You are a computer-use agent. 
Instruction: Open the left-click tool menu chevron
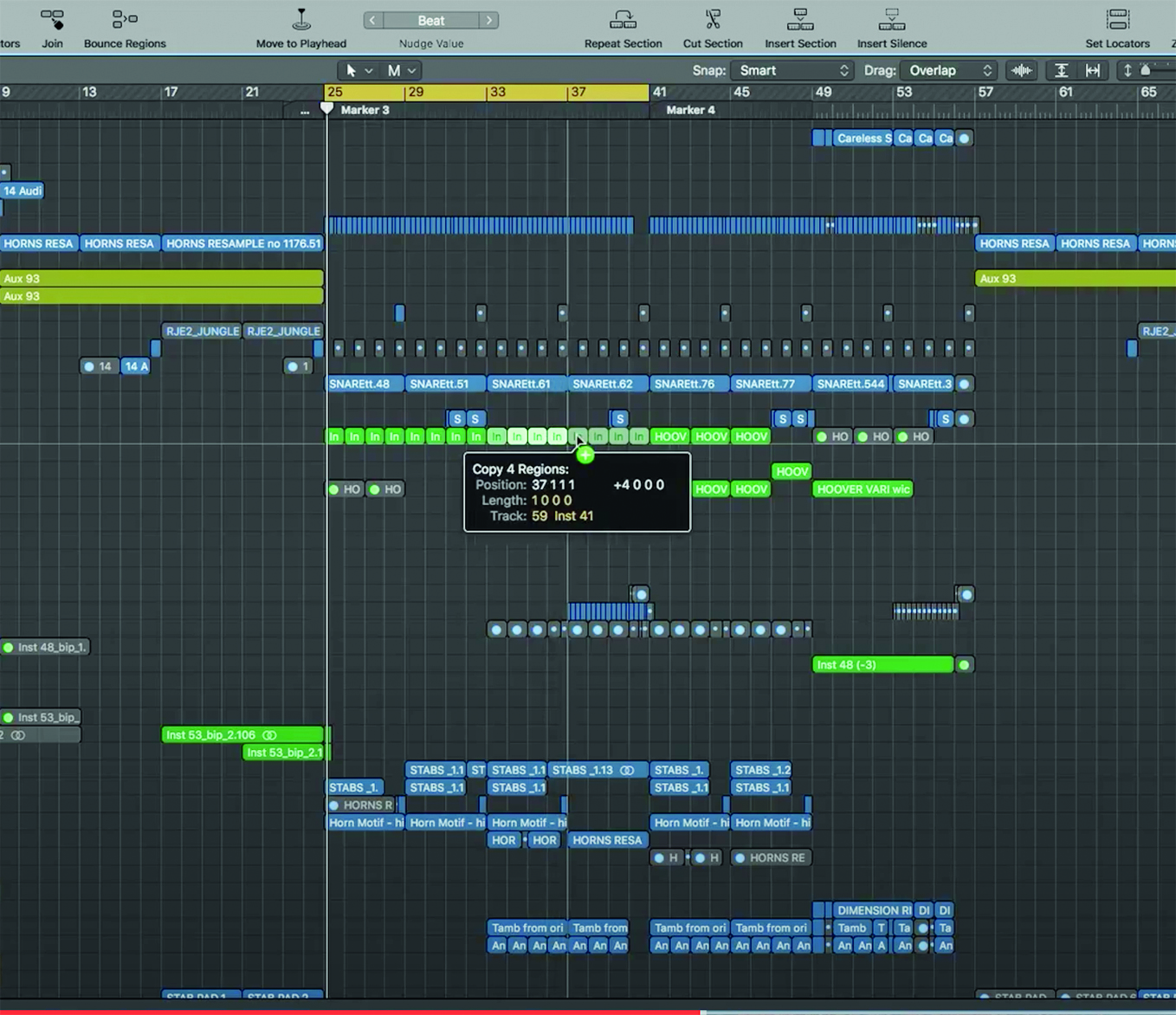(369, 71)
